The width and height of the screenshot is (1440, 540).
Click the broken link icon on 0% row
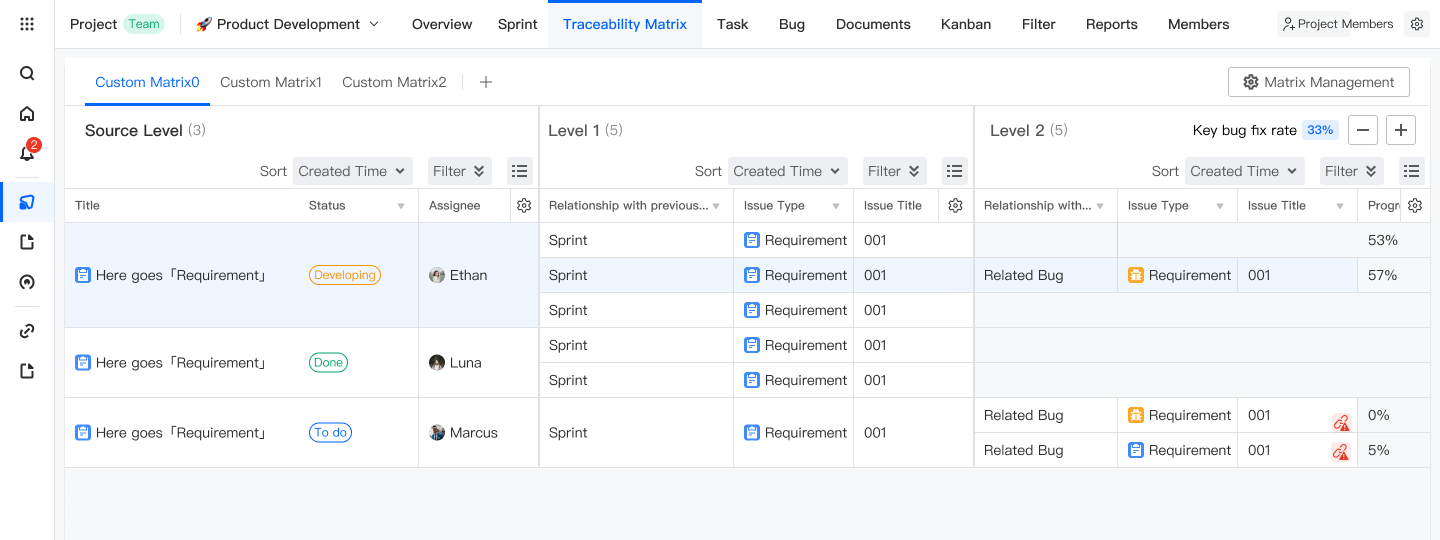tap(1341, 423)
